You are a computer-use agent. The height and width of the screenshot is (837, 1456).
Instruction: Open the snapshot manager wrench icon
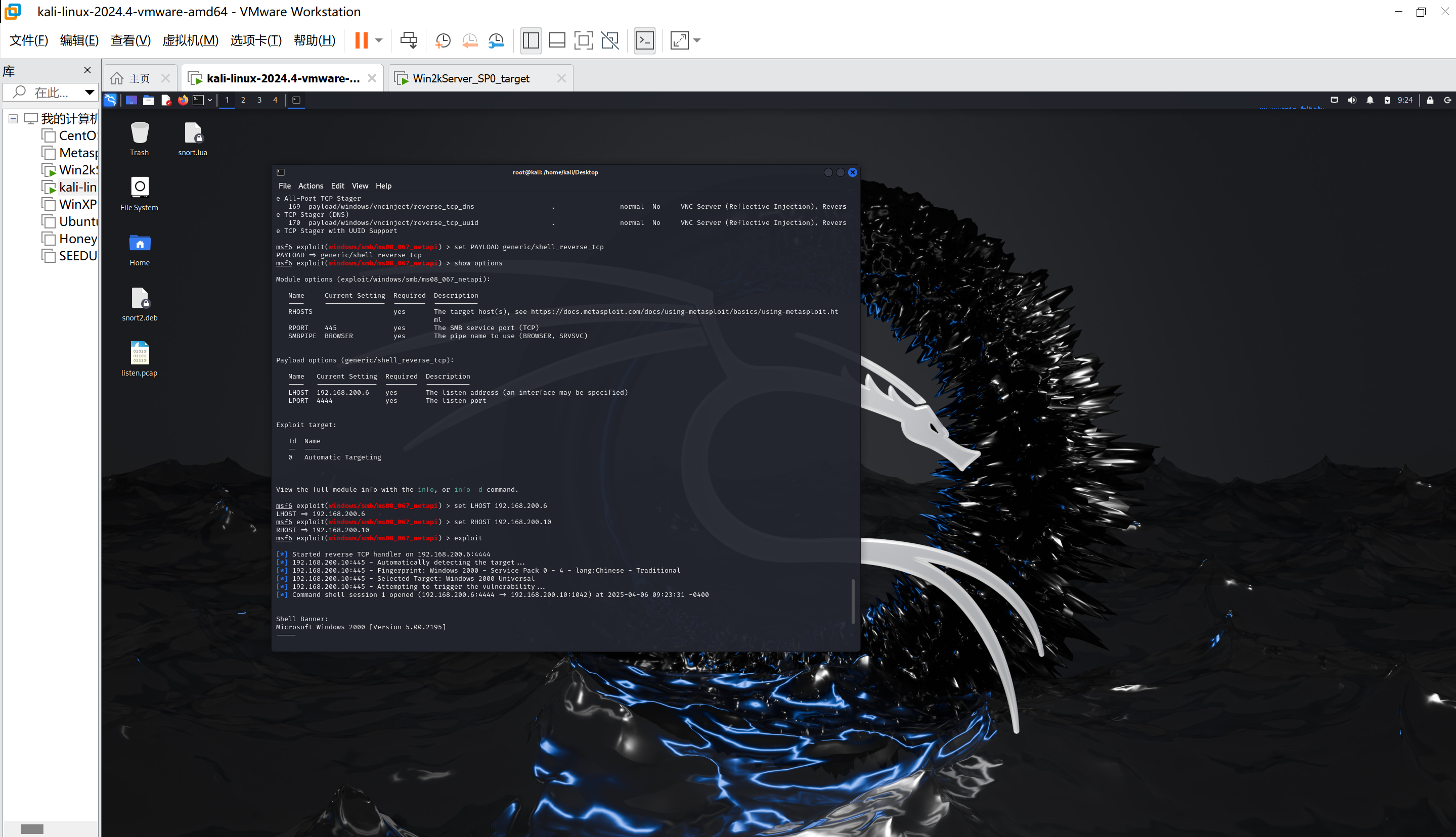click(496, 40)
